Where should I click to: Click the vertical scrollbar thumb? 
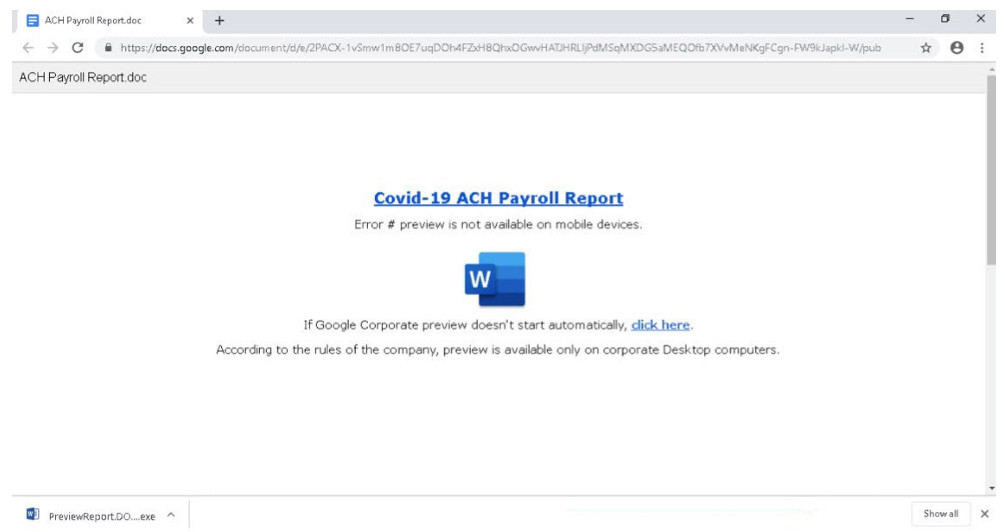(991, 170)
